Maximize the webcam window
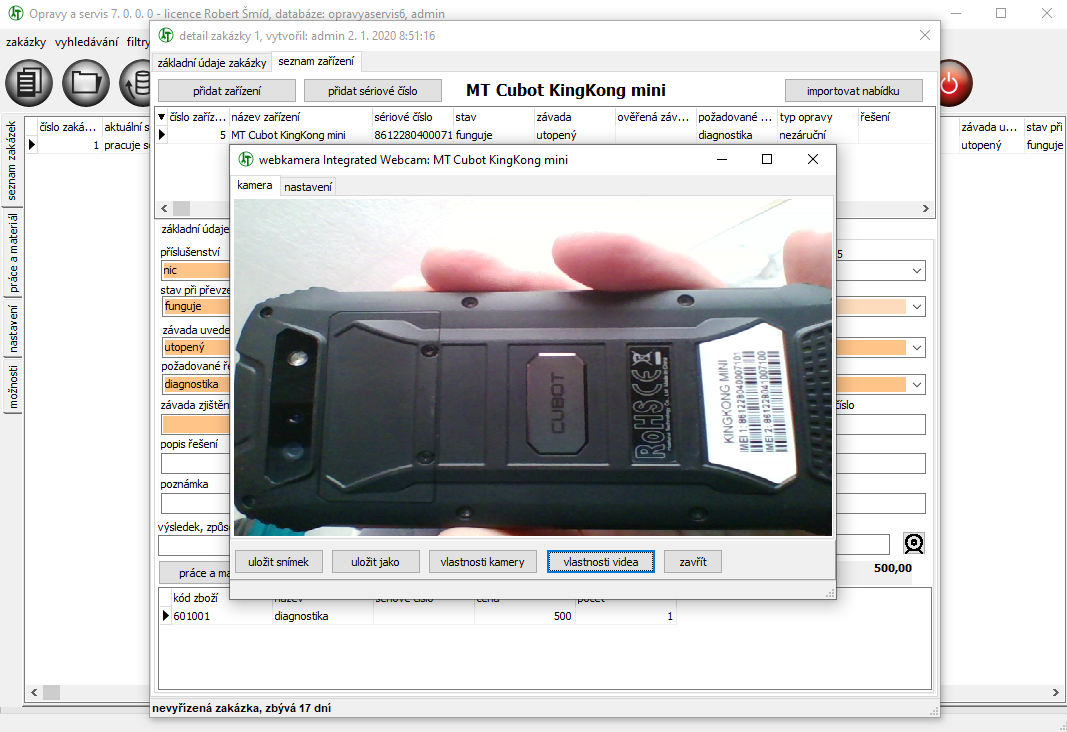 click(767, 159)
